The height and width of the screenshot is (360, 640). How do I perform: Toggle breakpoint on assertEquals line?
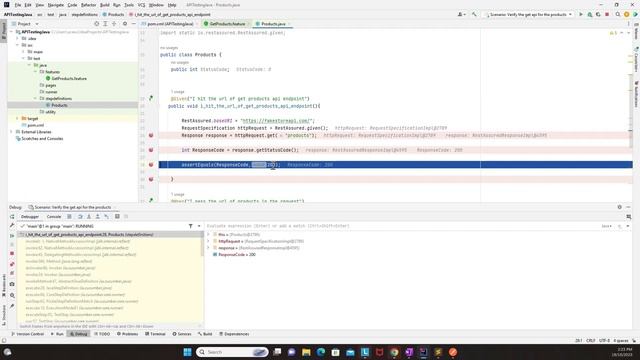(x=151, y=164)
